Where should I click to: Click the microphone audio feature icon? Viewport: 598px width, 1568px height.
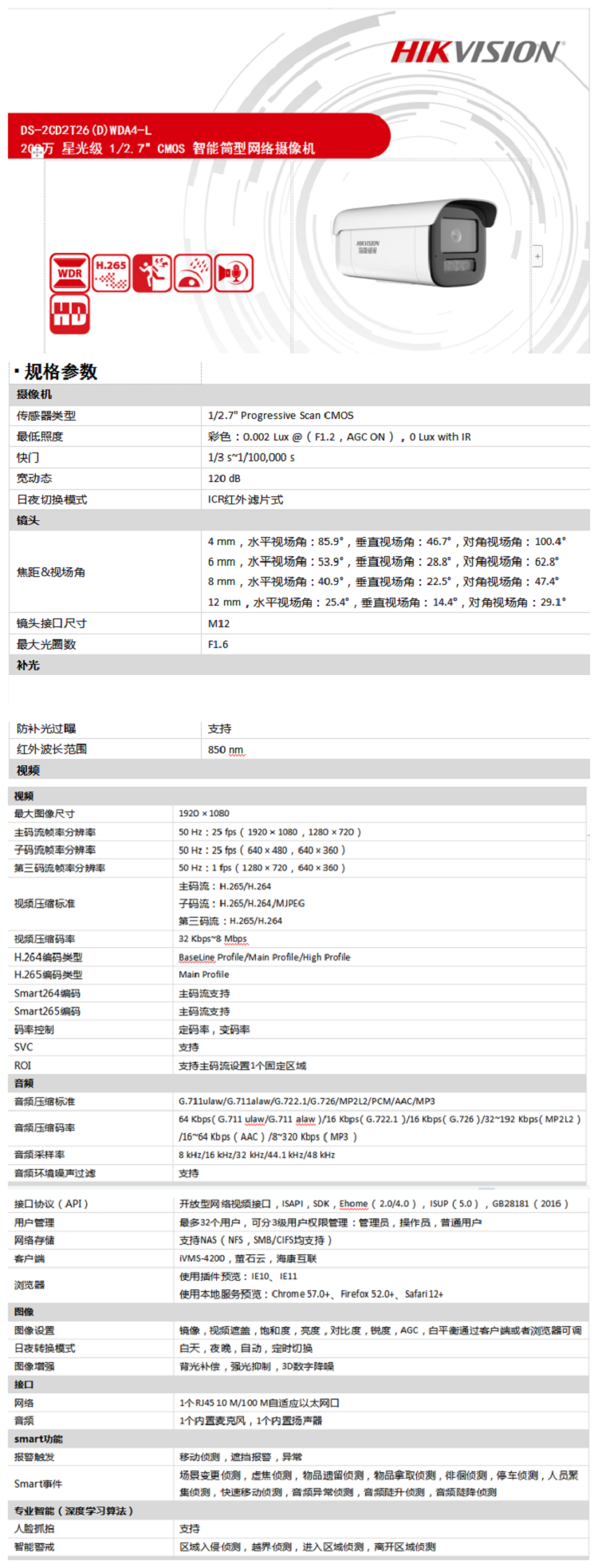point(234,272)
